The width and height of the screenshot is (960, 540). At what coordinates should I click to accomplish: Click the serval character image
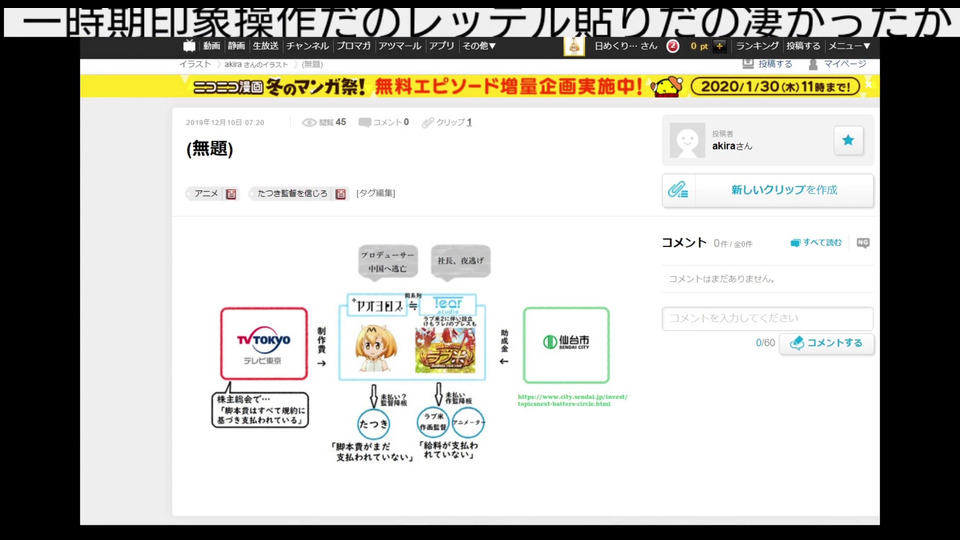(376, 348)
